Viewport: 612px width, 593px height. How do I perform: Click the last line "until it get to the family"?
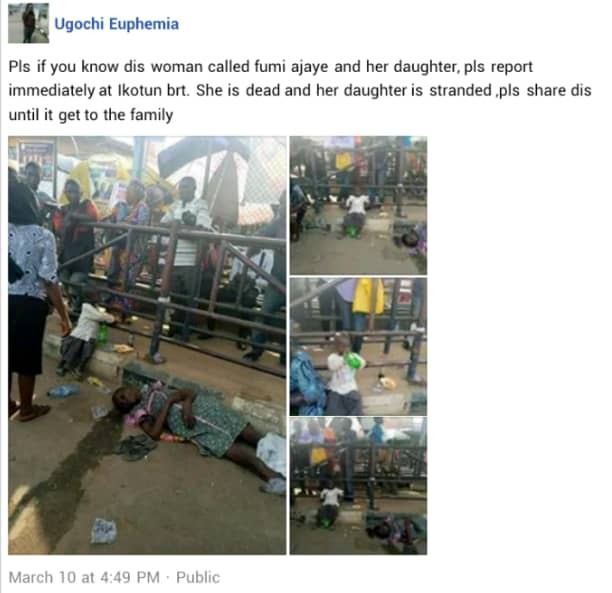tap(91, 115)
